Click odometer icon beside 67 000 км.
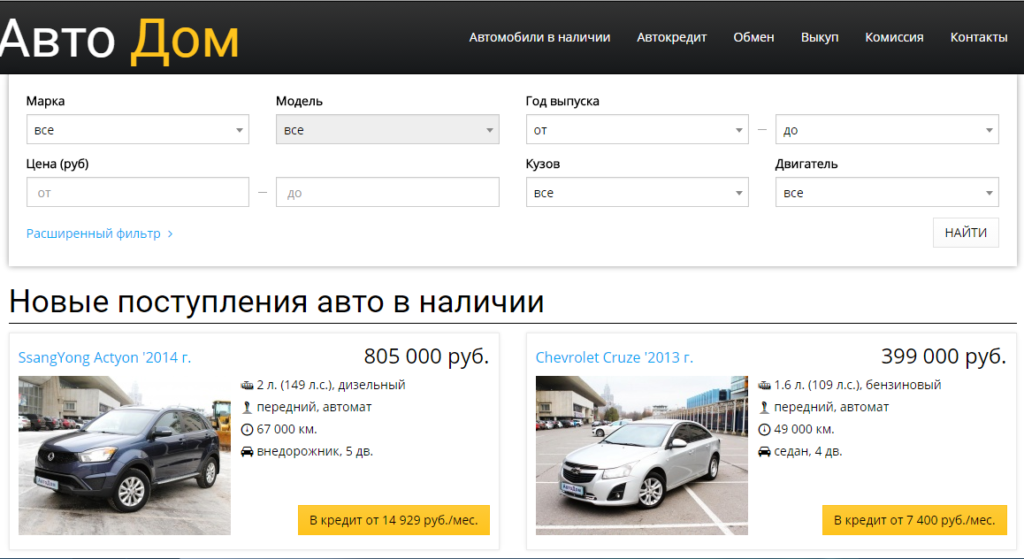The height and width of the screenshot is (559, 1024). 247,430
